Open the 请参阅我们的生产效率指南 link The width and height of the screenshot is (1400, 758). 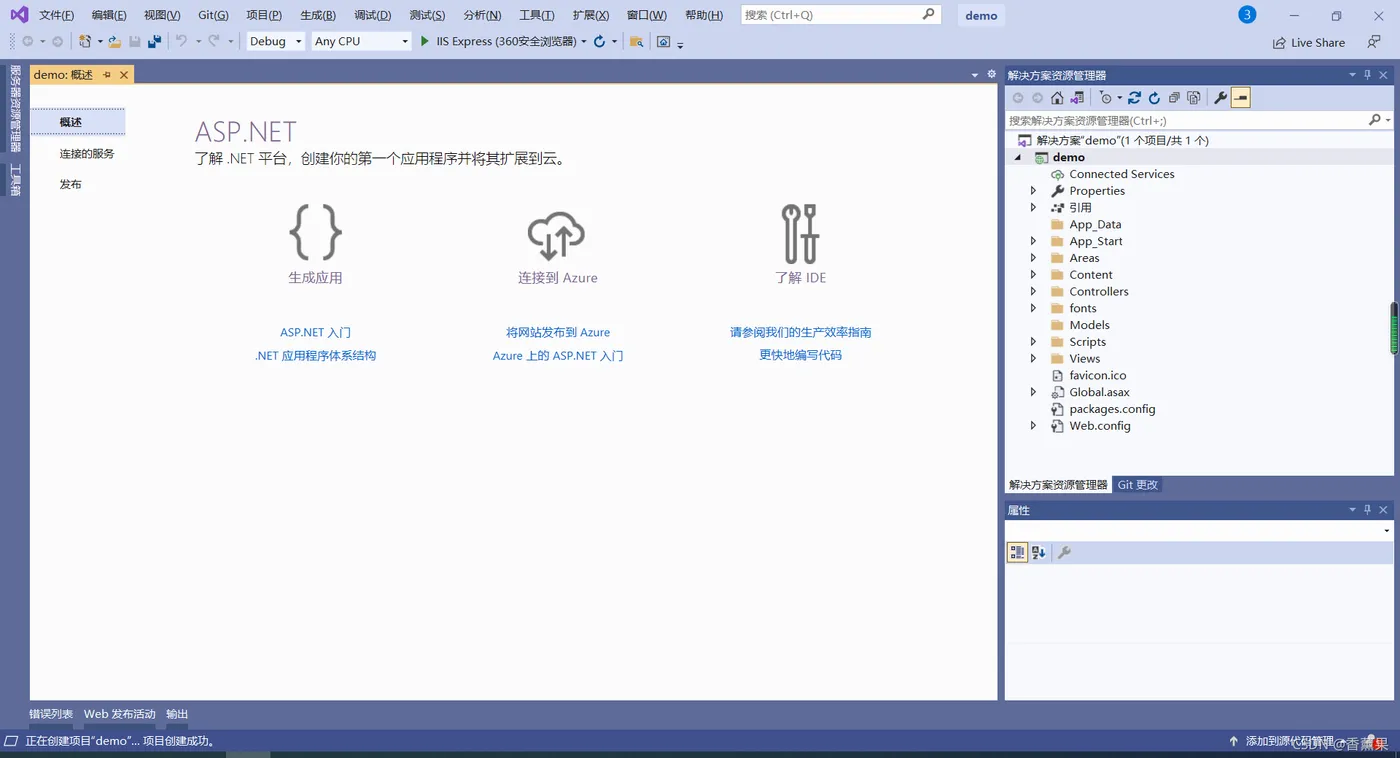click(x=800, y=332)
